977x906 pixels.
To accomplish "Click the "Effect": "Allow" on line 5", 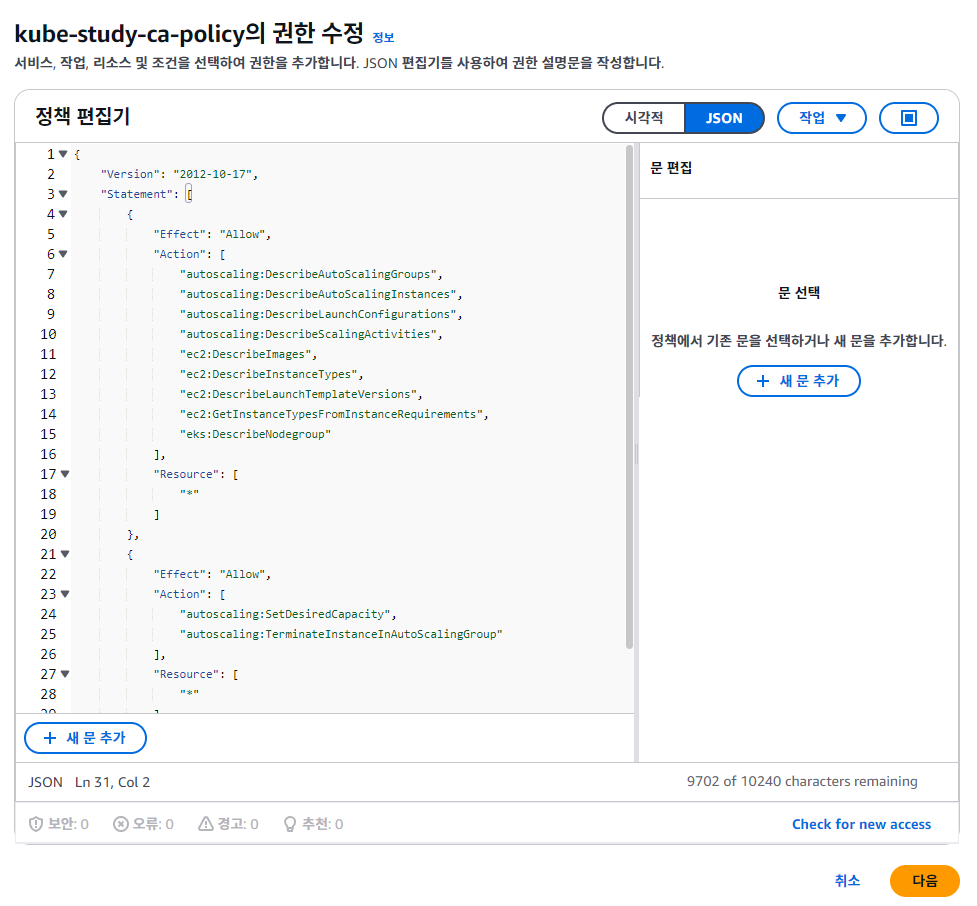I will click(212, 234).
